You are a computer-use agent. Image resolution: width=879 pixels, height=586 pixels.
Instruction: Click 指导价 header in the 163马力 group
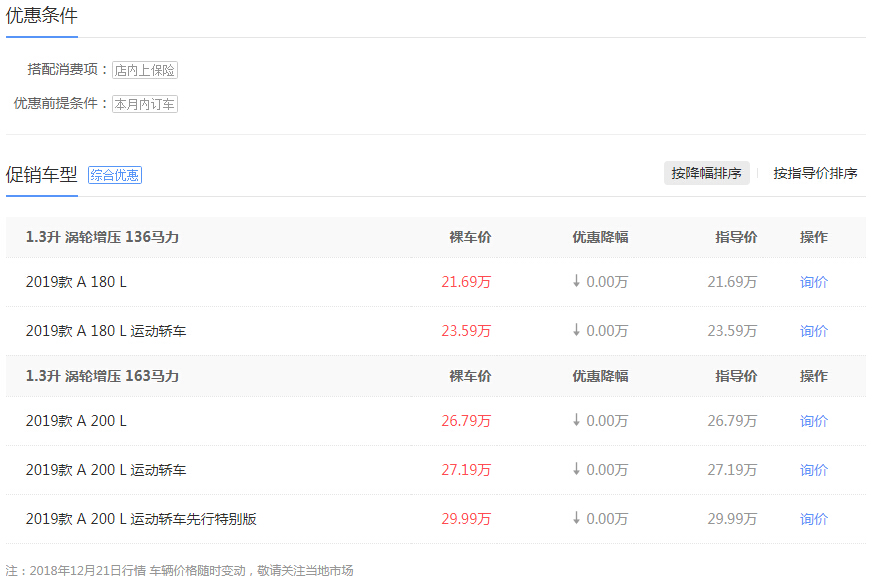coord(737,376)
